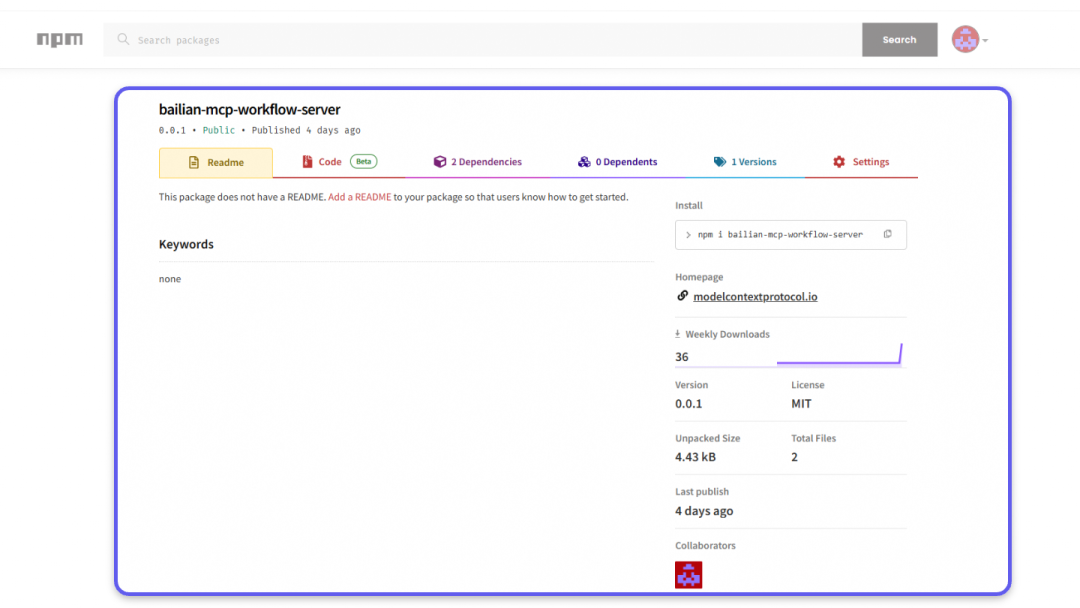View the 0 Dependents tab
This screenshot has height=608, width=1080.
617,162
